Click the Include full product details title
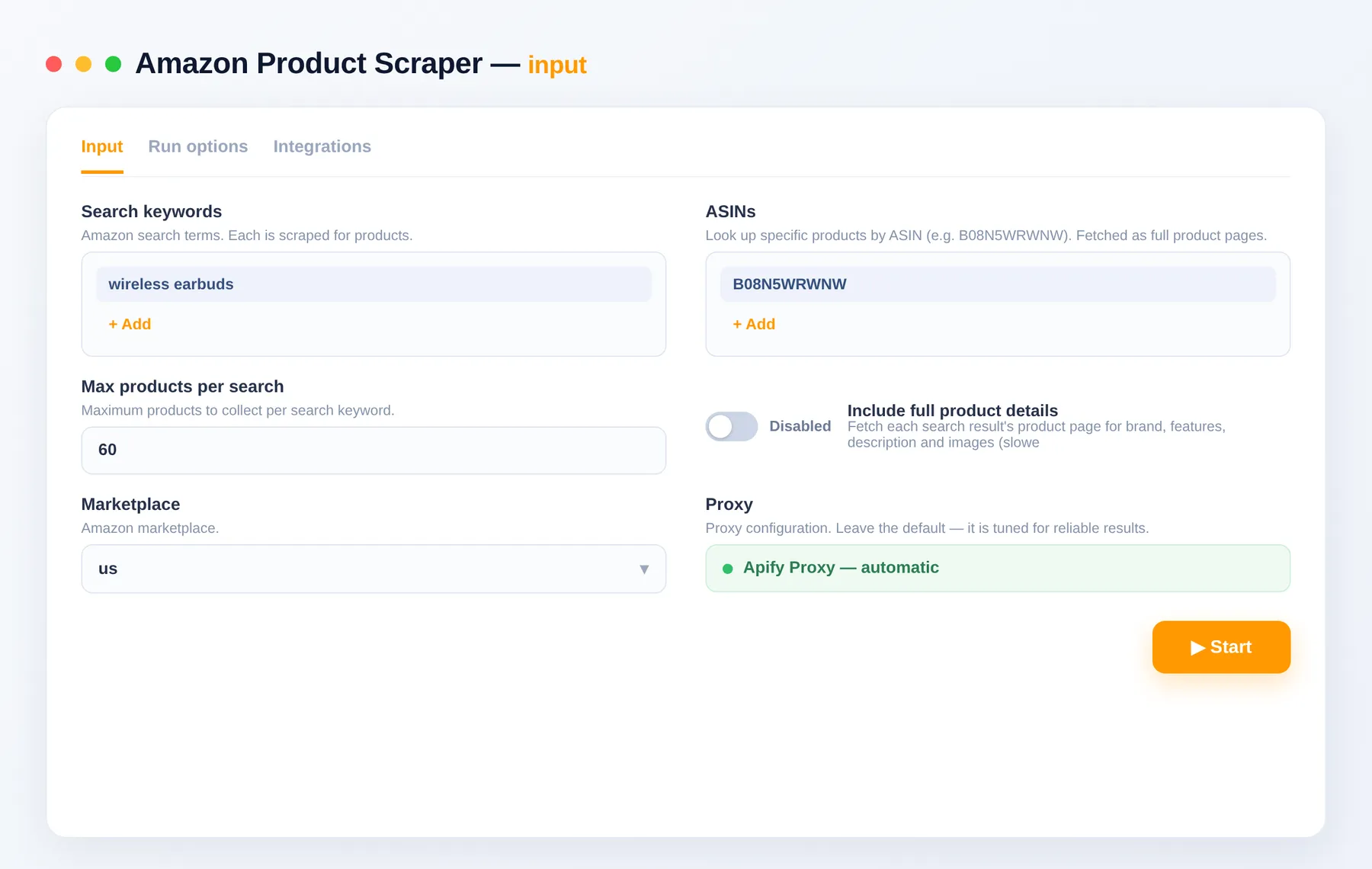1372x869 pixels. point(953,410)
